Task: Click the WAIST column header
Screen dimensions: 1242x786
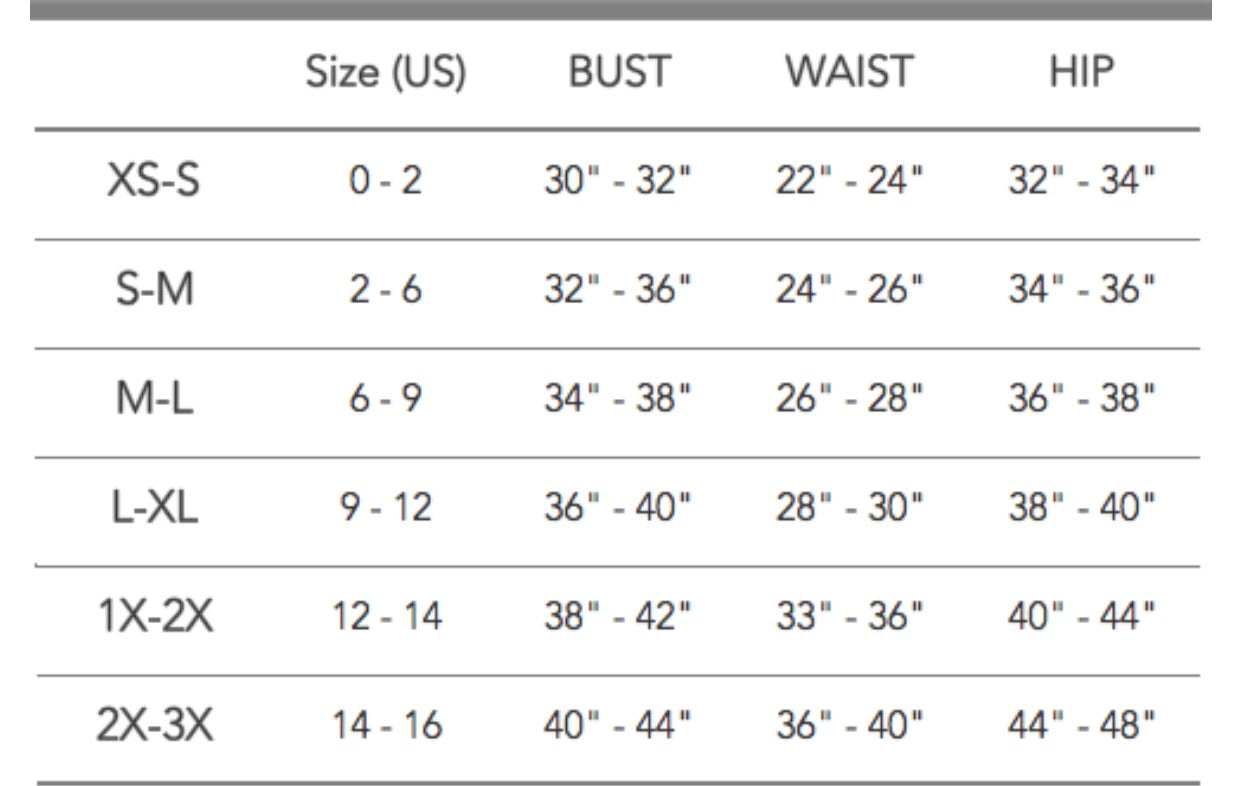Action: click(849, 73)
